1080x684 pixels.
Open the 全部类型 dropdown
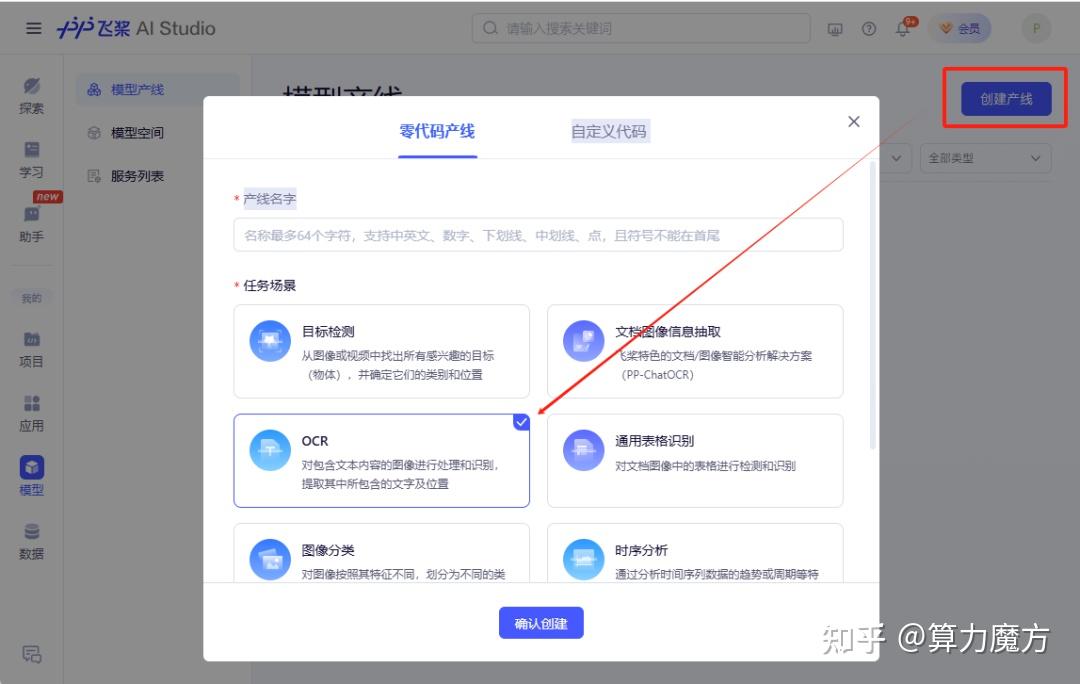point(985,158)
